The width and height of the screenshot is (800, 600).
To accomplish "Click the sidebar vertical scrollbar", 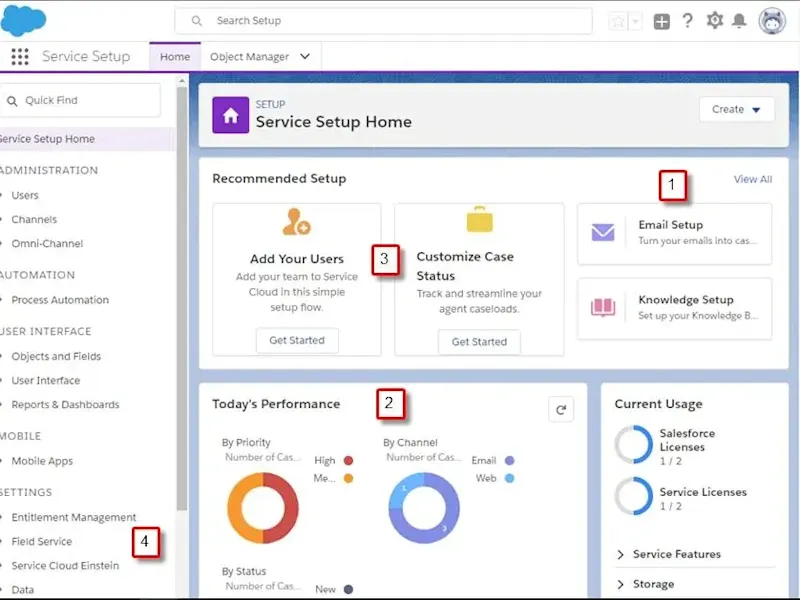I will pos(182,298).
